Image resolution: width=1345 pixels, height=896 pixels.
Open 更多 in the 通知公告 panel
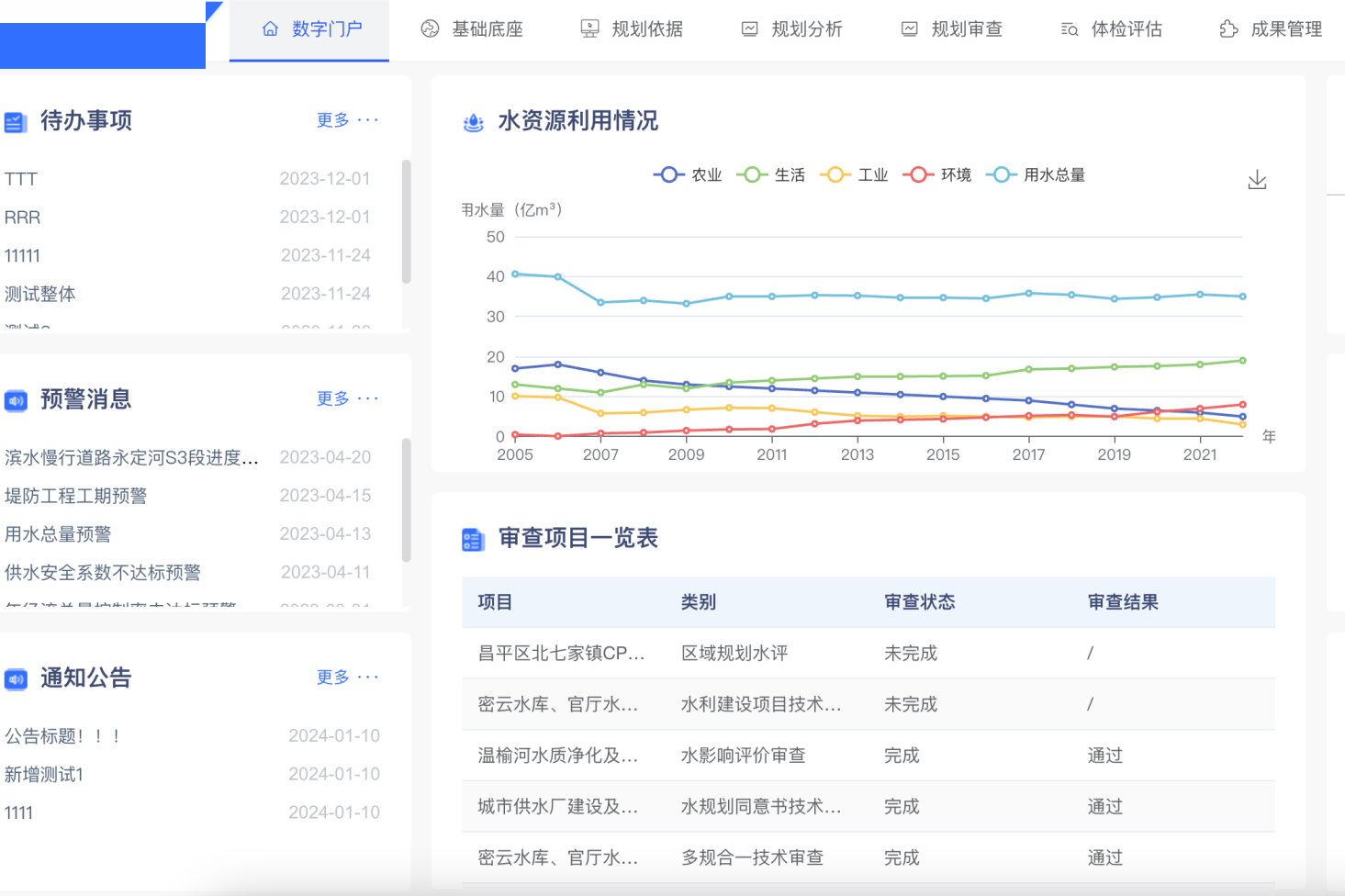(x=347, y=677)
